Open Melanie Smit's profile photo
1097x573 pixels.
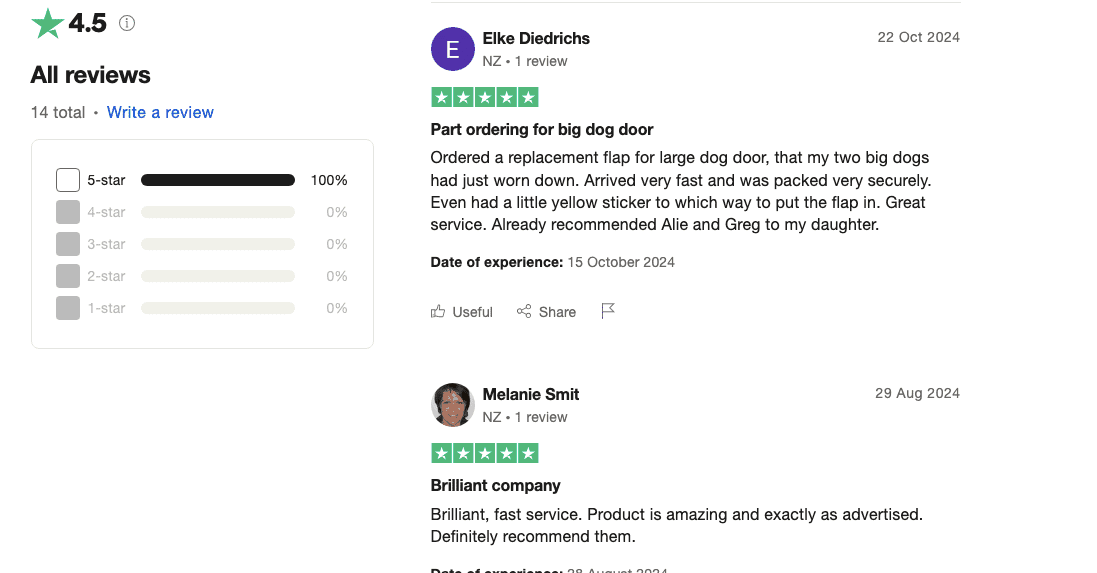pos(452,405)
